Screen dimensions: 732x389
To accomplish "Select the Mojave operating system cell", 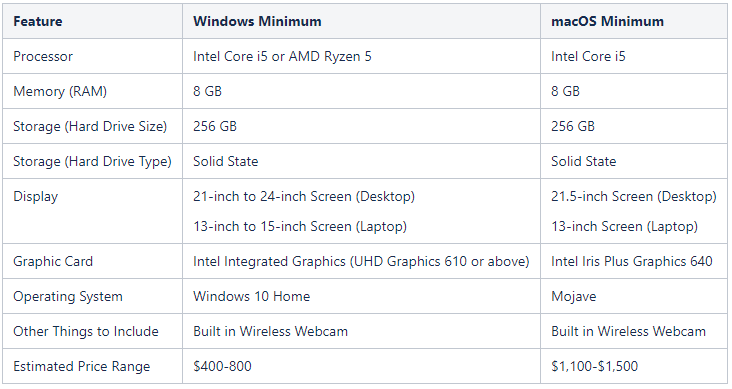I will 634,296.
